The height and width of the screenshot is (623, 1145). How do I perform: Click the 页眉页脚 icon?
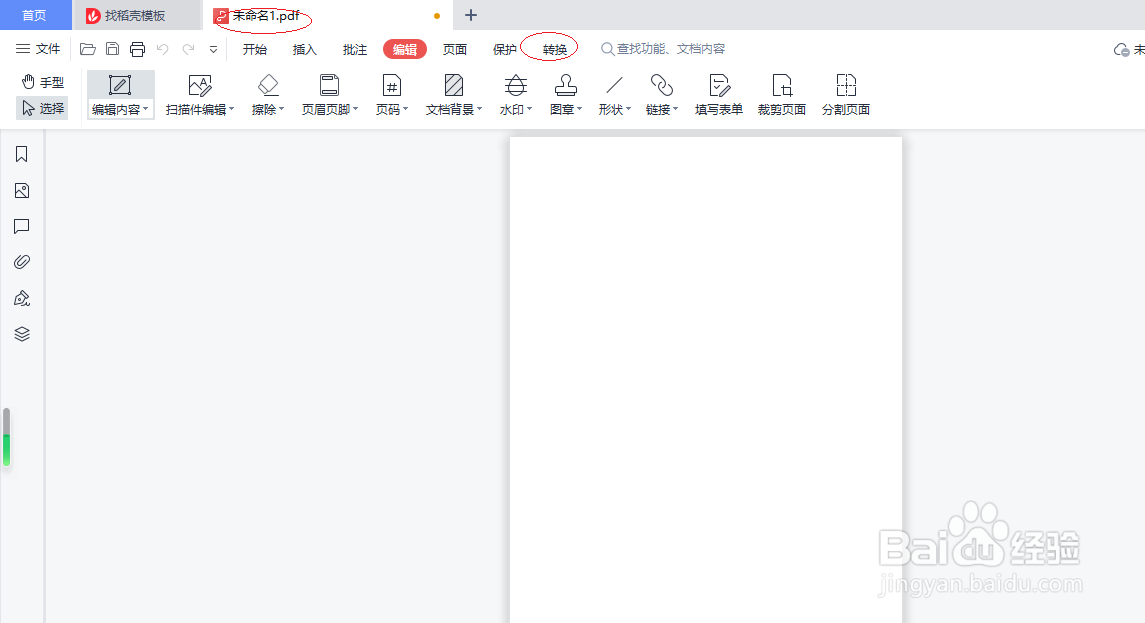(x=329, y=85)
